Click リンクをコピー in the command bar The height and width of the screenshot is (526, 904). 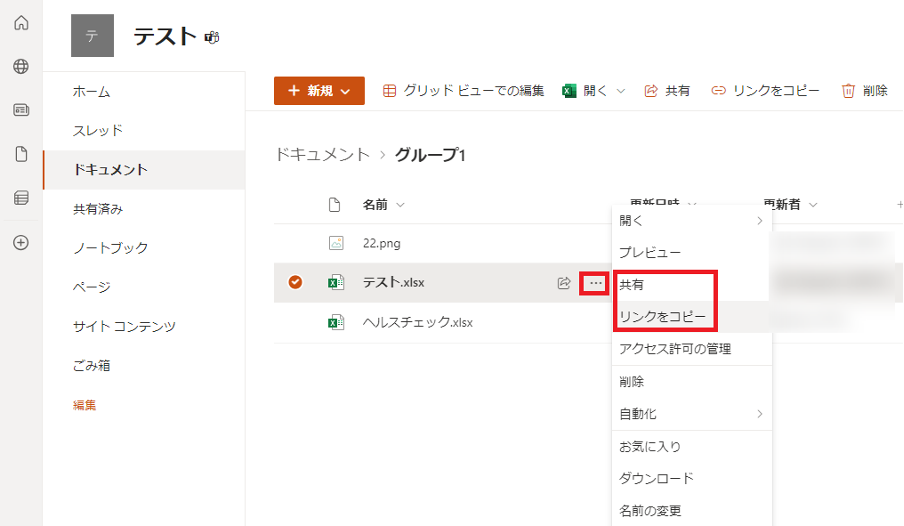coord(765,91)
